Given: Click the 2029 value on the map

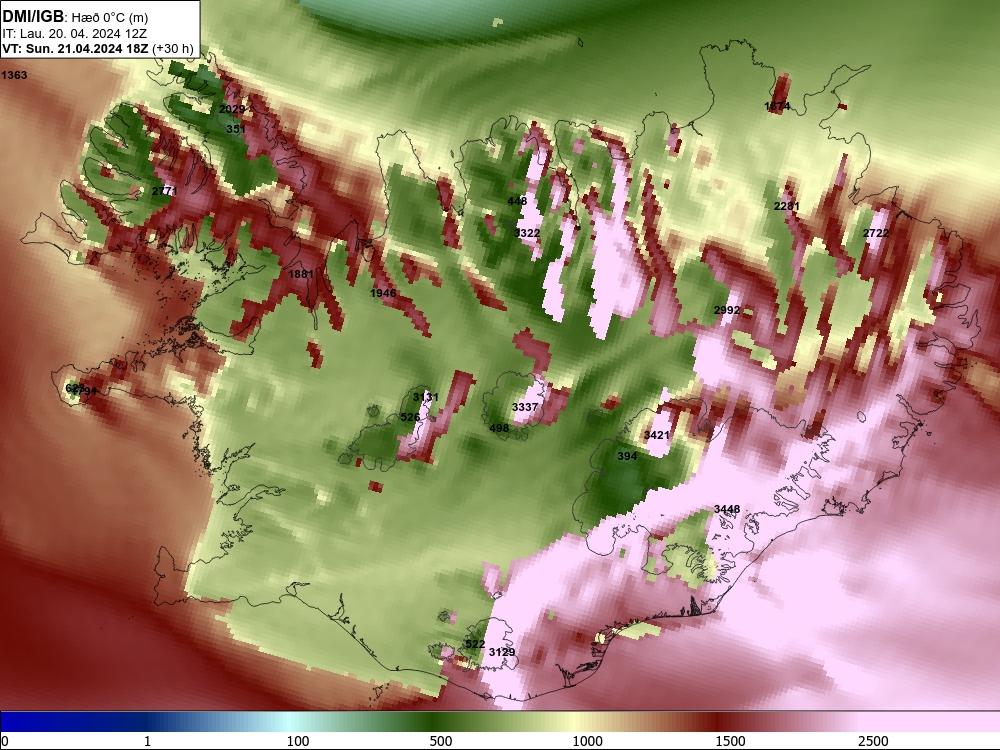Looking at the screenshot, I should tap(232, 109).
